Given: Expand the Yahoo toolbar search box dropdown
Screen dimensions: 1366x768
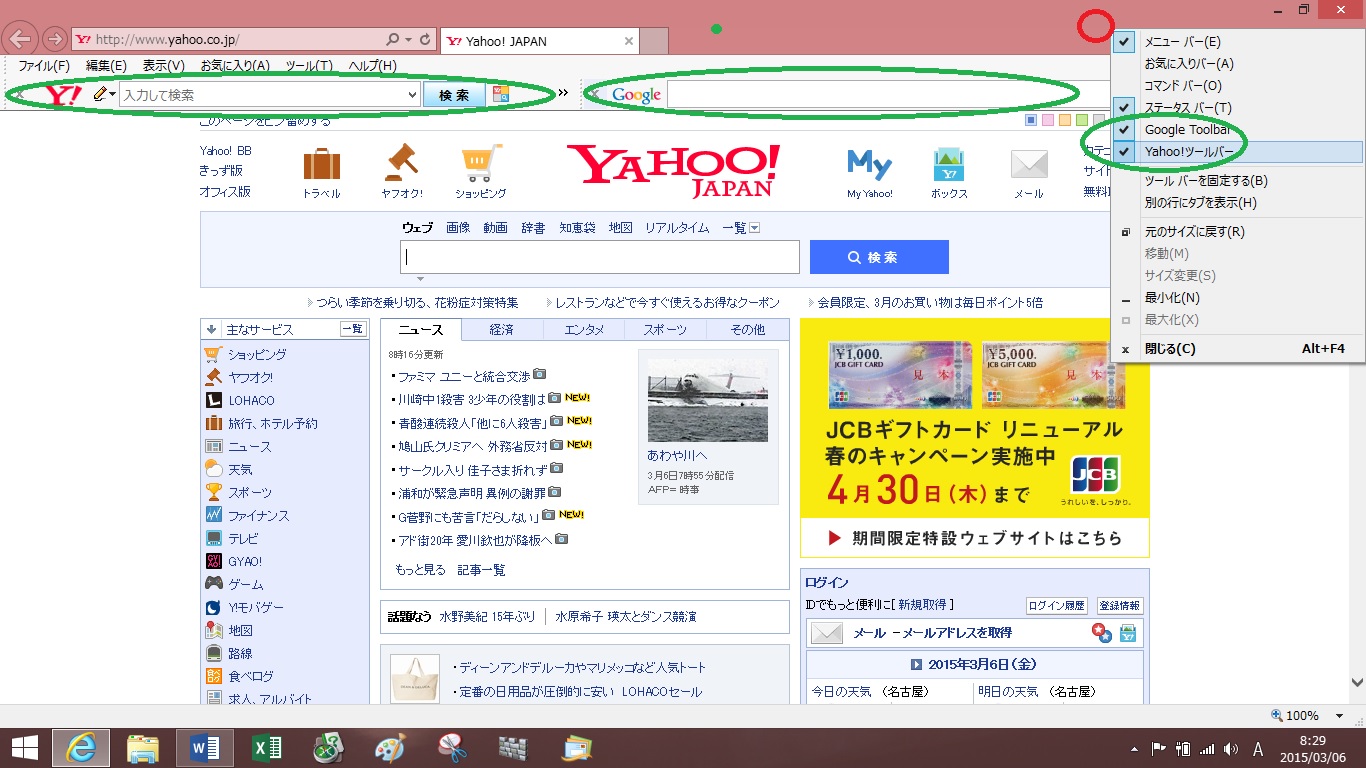Looking at the screenshot, I should (412, 95).
